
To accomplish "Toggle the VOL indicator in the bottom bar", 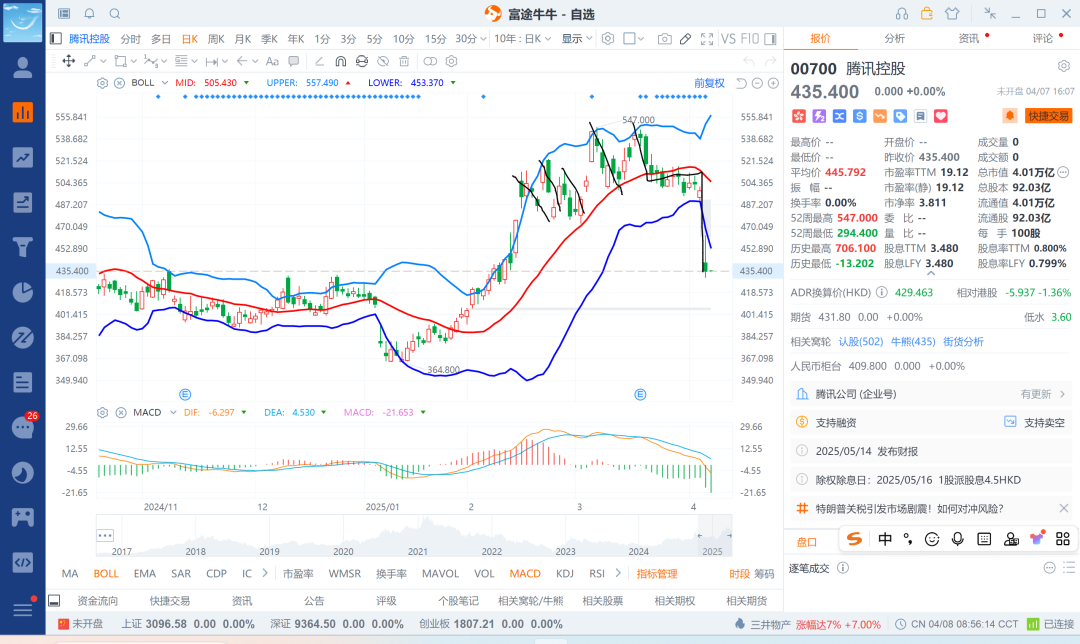I will pos(484,574).
